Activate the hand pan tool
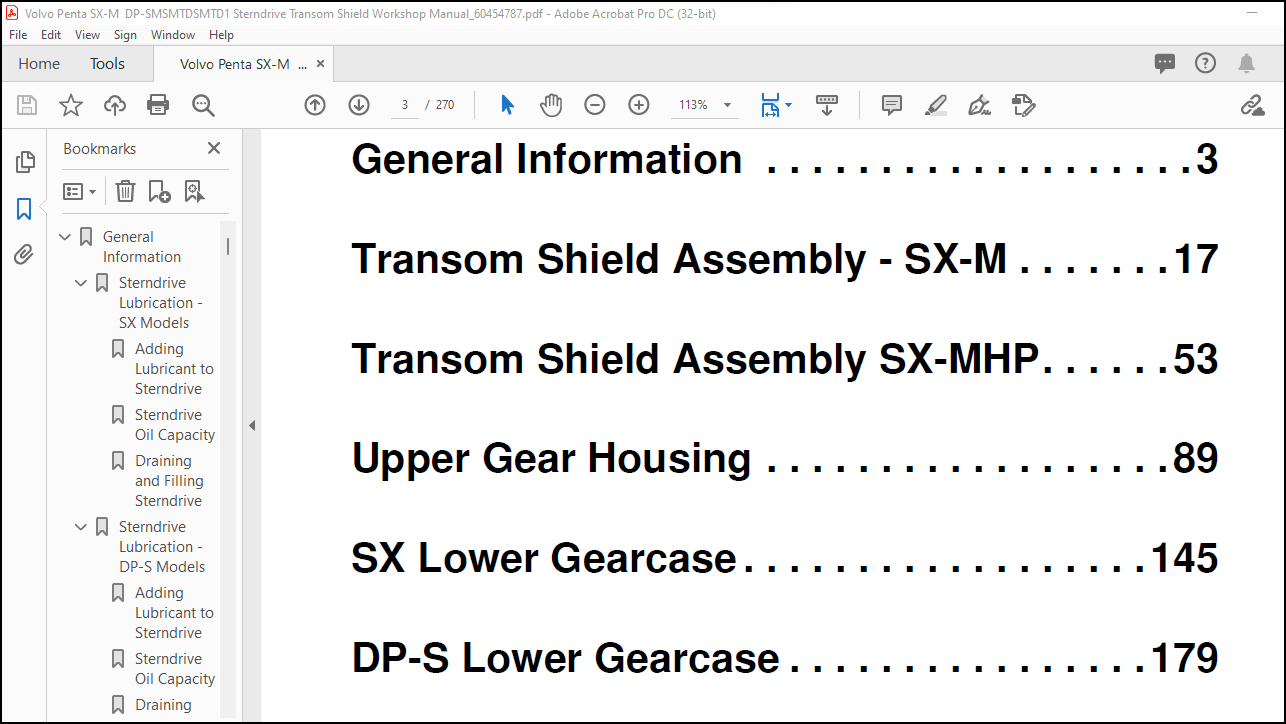Viewport: 1286px width, 724px height. pyautogui.click(x=551, y=105)
